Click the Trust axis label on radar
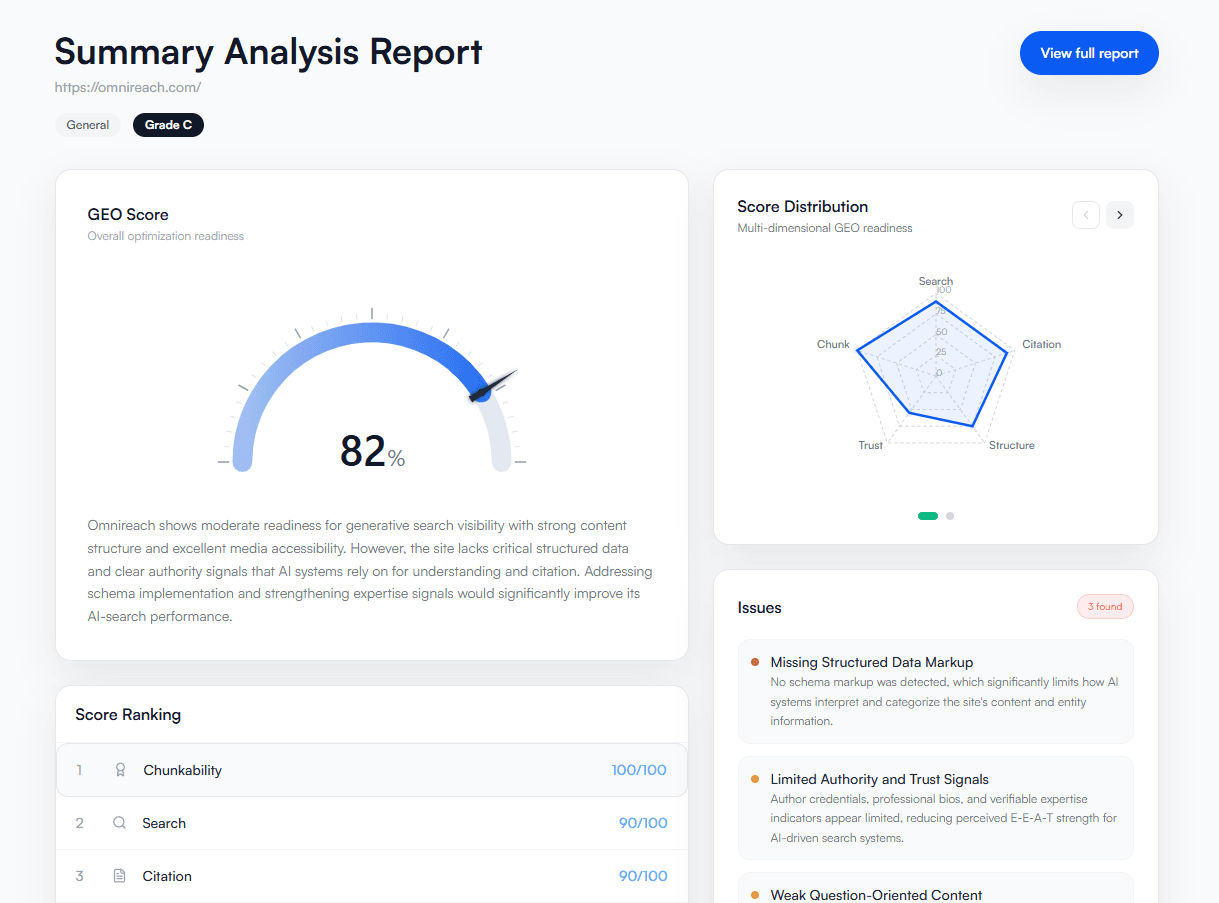The image size is (1219, 903). pyautogui.click(x=871, y=445)
